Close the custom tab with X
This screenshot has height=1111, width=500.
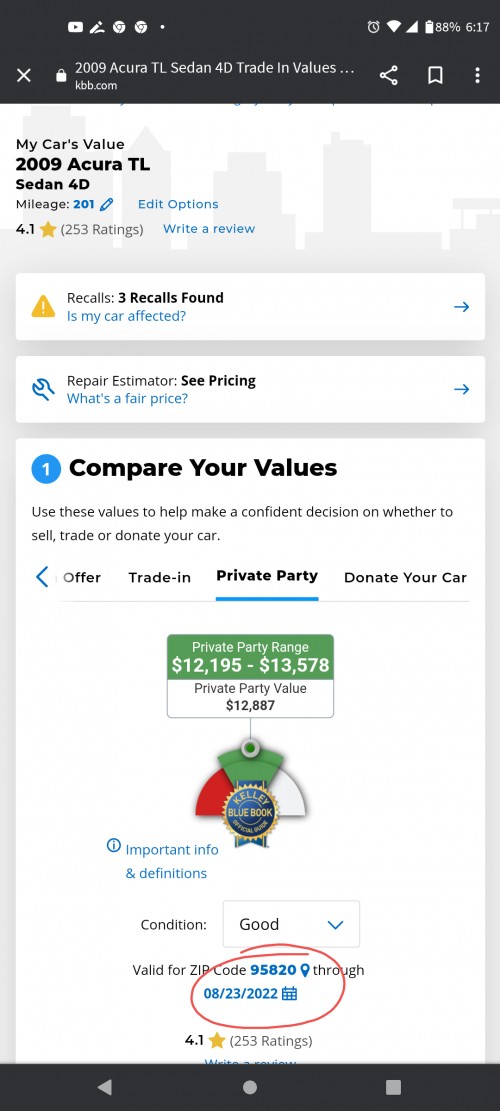pos(24,75)
